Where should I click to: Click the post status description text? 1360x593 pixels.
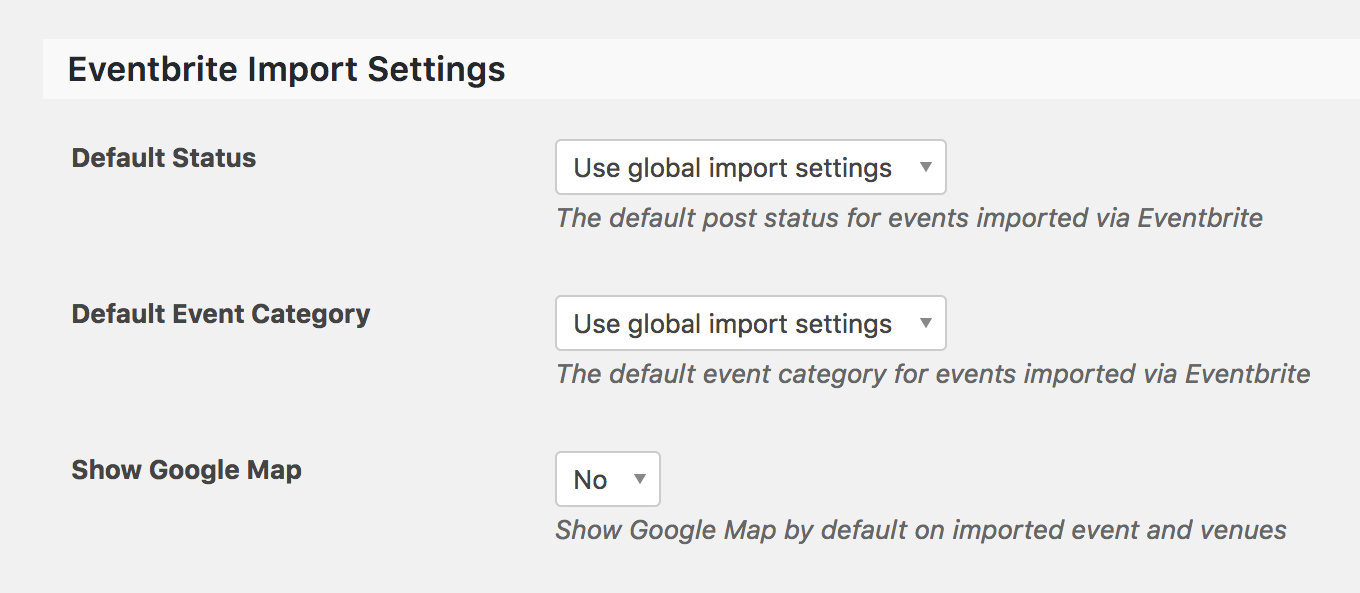[909, 218]
